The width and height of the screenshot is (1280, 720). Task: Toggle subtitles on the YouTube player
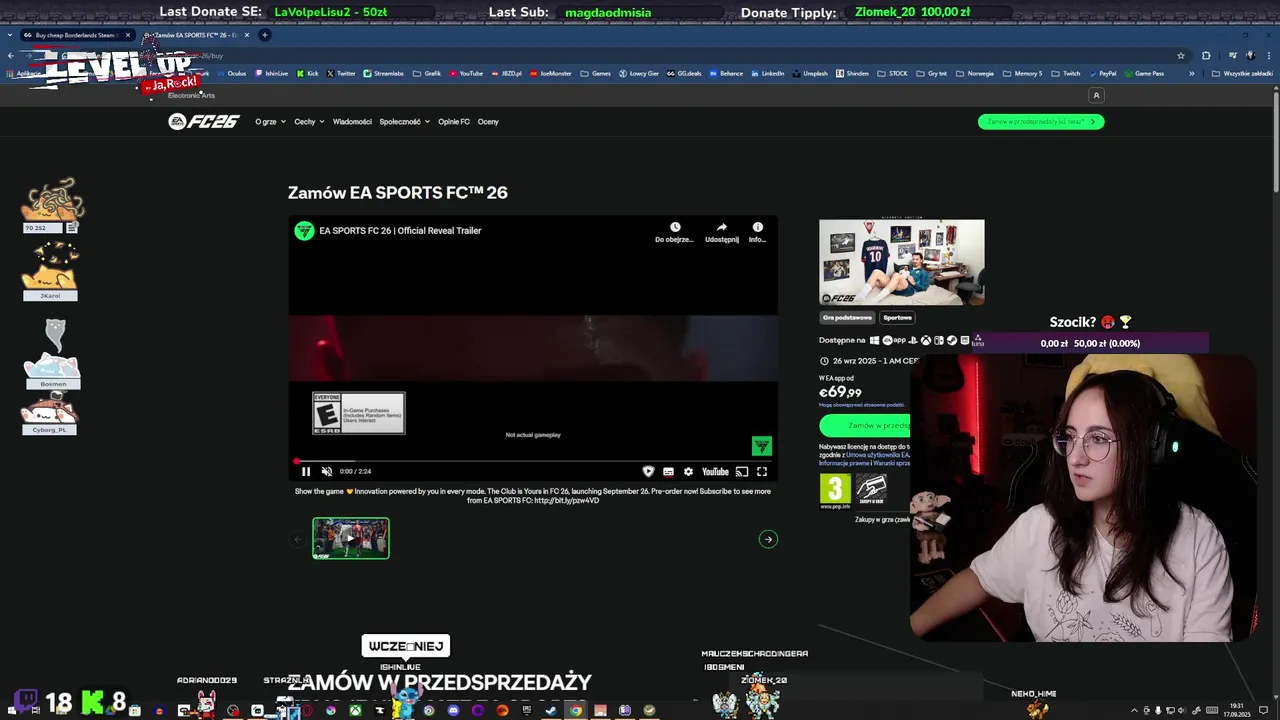click(668, 472)
